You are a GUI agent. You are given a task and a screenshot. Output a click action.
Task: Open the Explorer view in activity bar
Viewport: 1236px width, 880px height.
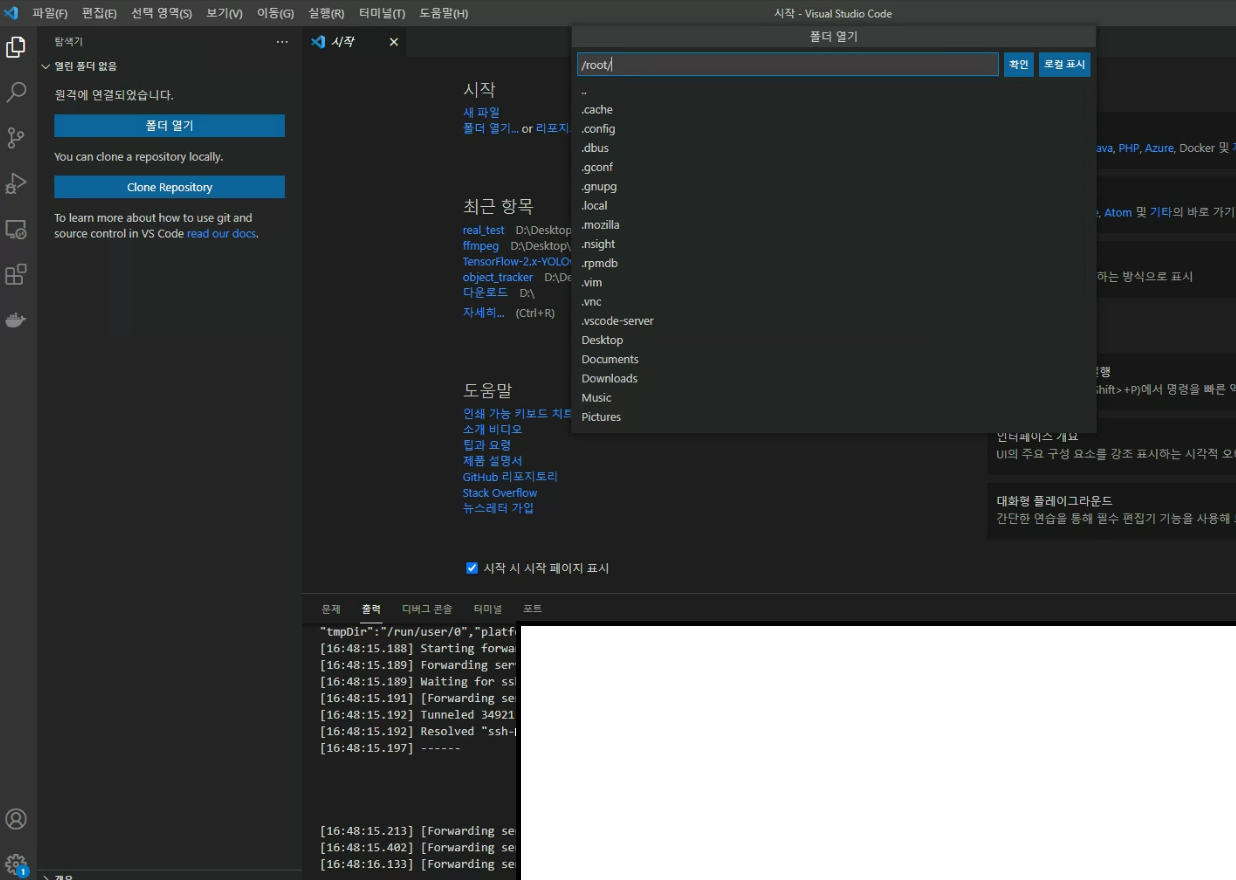click(16, 47)
